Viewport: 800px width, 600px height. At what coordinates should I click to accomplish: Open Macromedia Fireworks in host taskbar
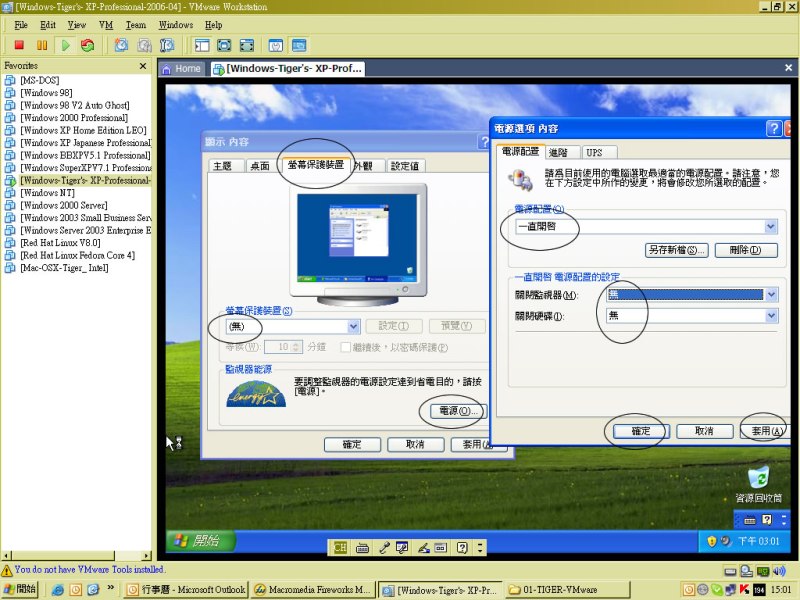coord(314,590)
